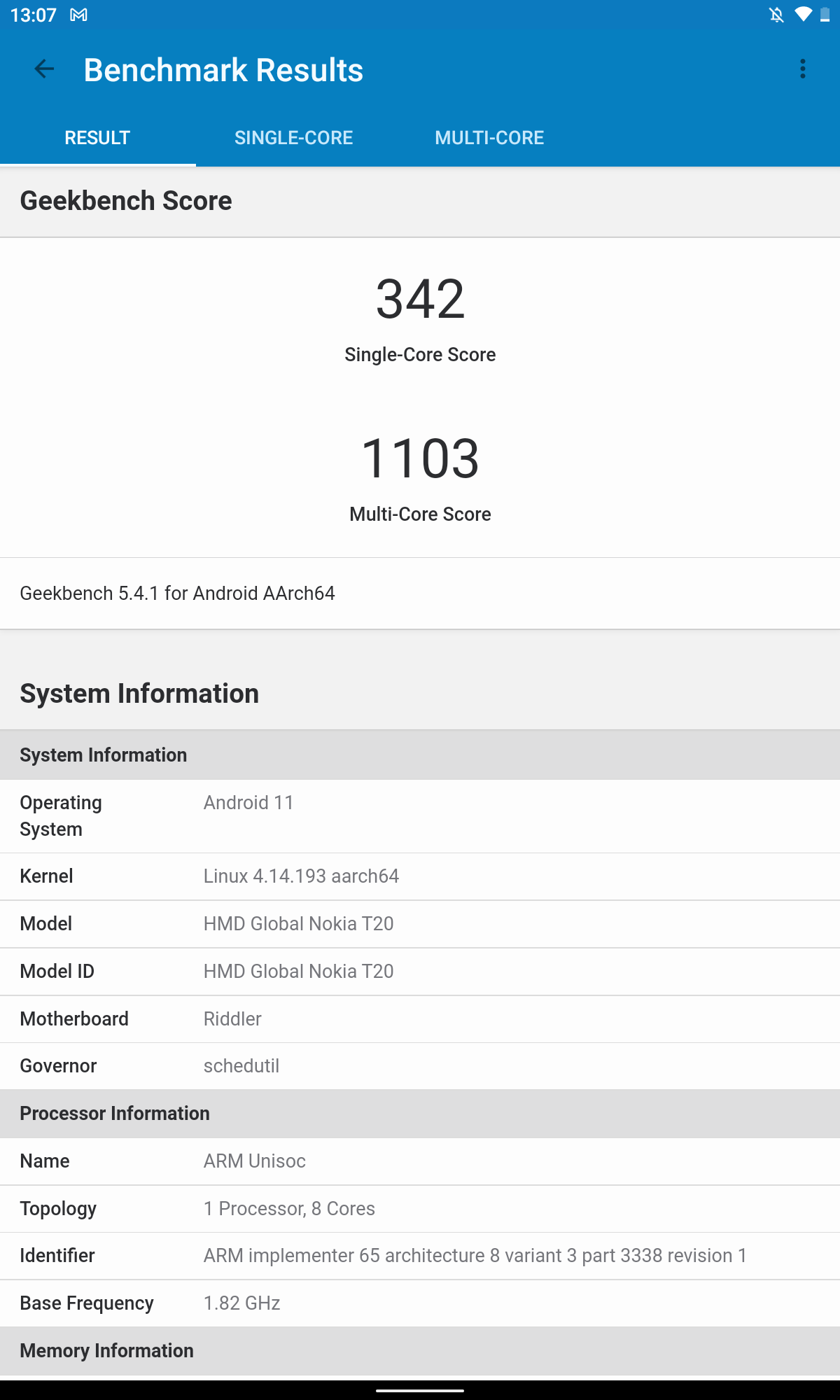
Task: Tap the battery status icon
Action: click(x=825, y=15)
